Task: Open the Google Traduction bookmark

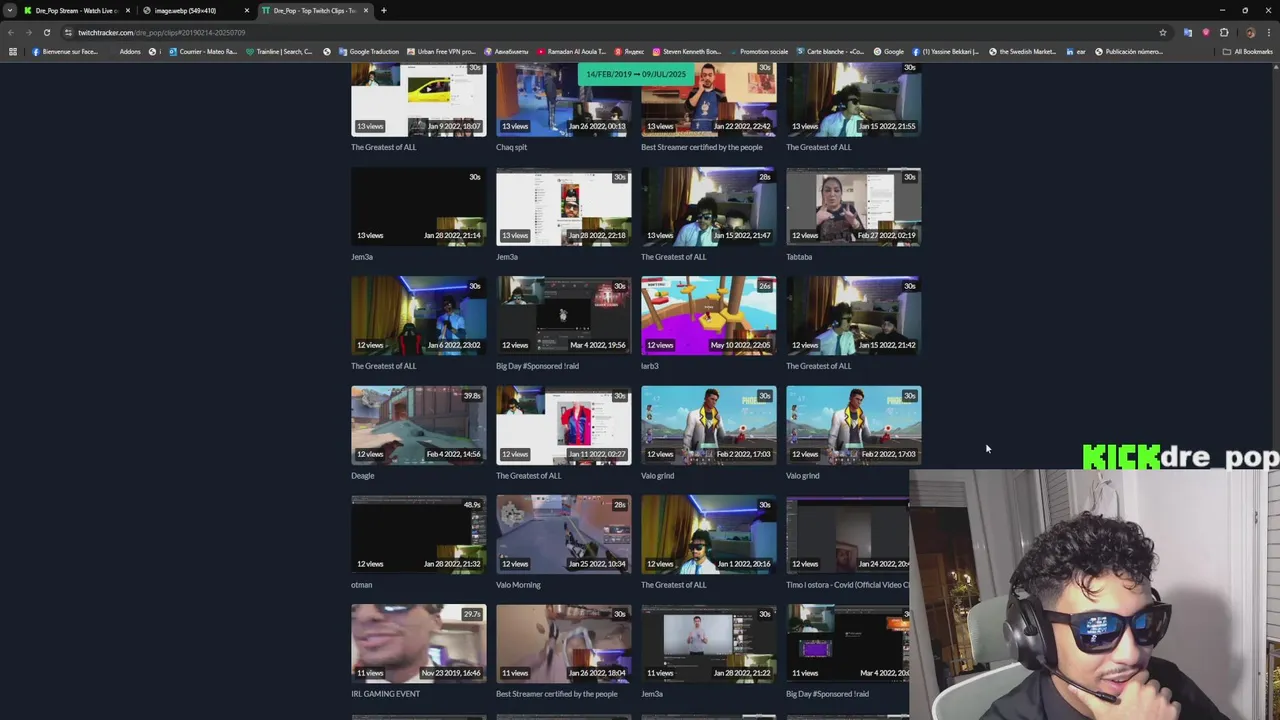Action: coord(368,51)
